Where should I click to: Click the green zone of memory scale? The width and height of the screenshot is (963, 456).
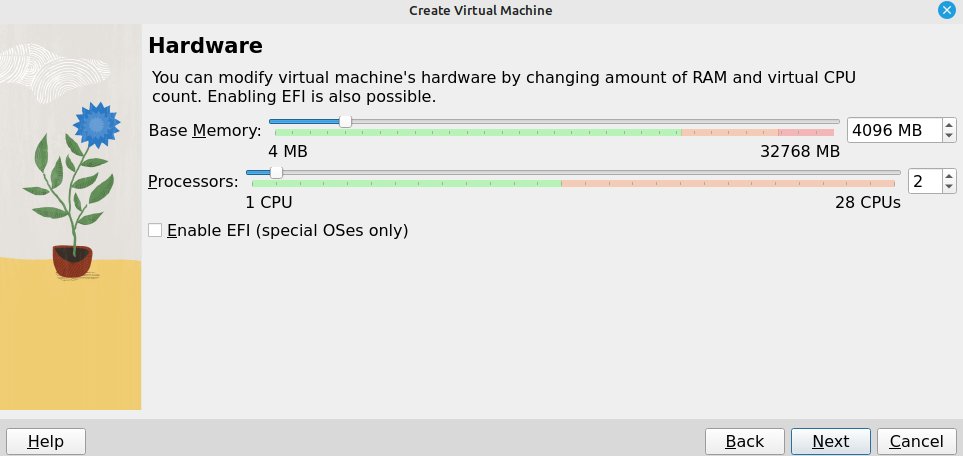point(478,133)
